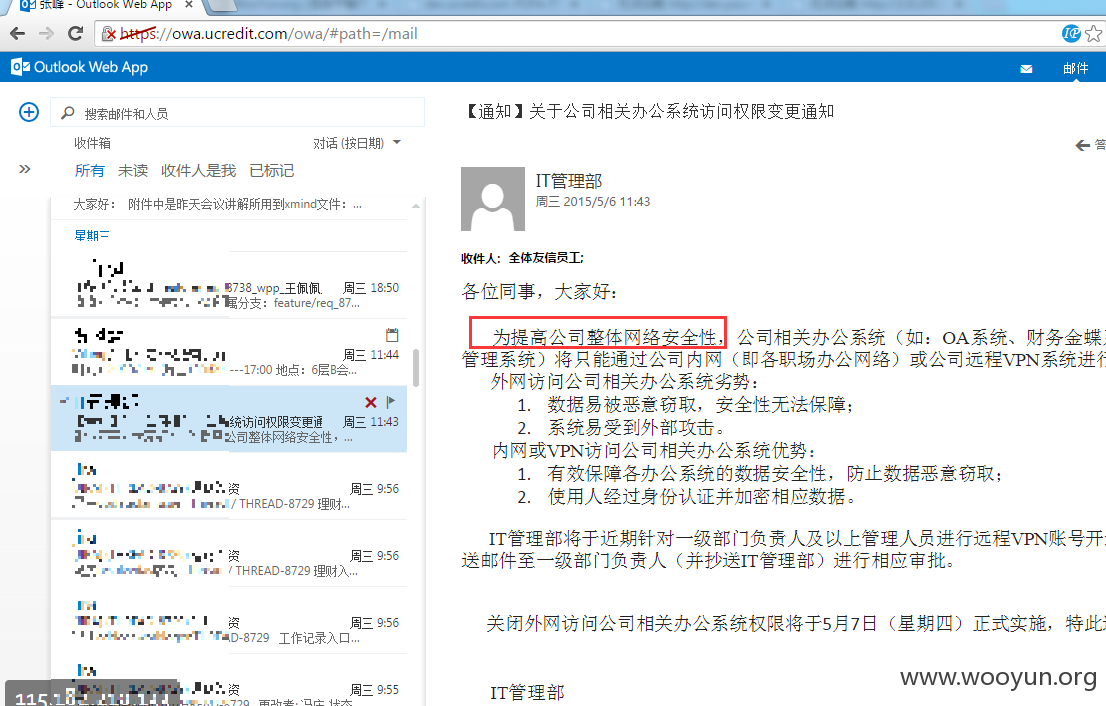Click the message list scrollbar thumb
Screen dimensions: 1106x706
416,367
